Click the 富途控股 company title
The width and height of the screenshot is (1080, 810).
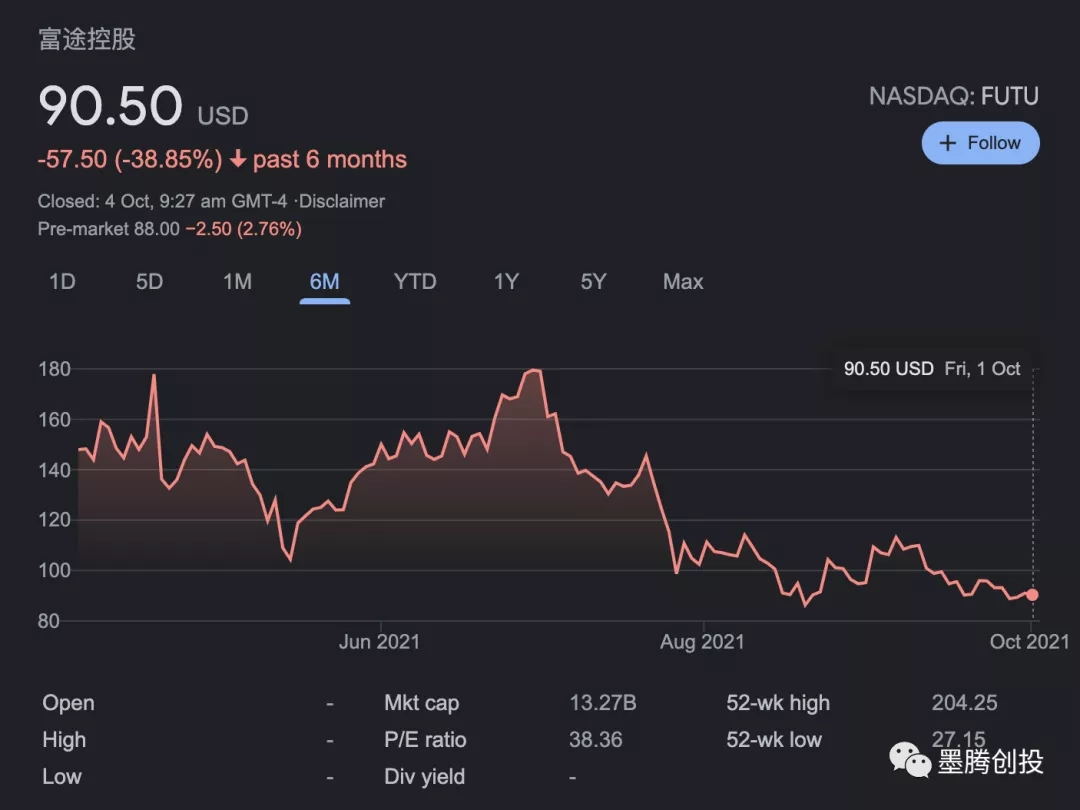(x=87, y=40)
